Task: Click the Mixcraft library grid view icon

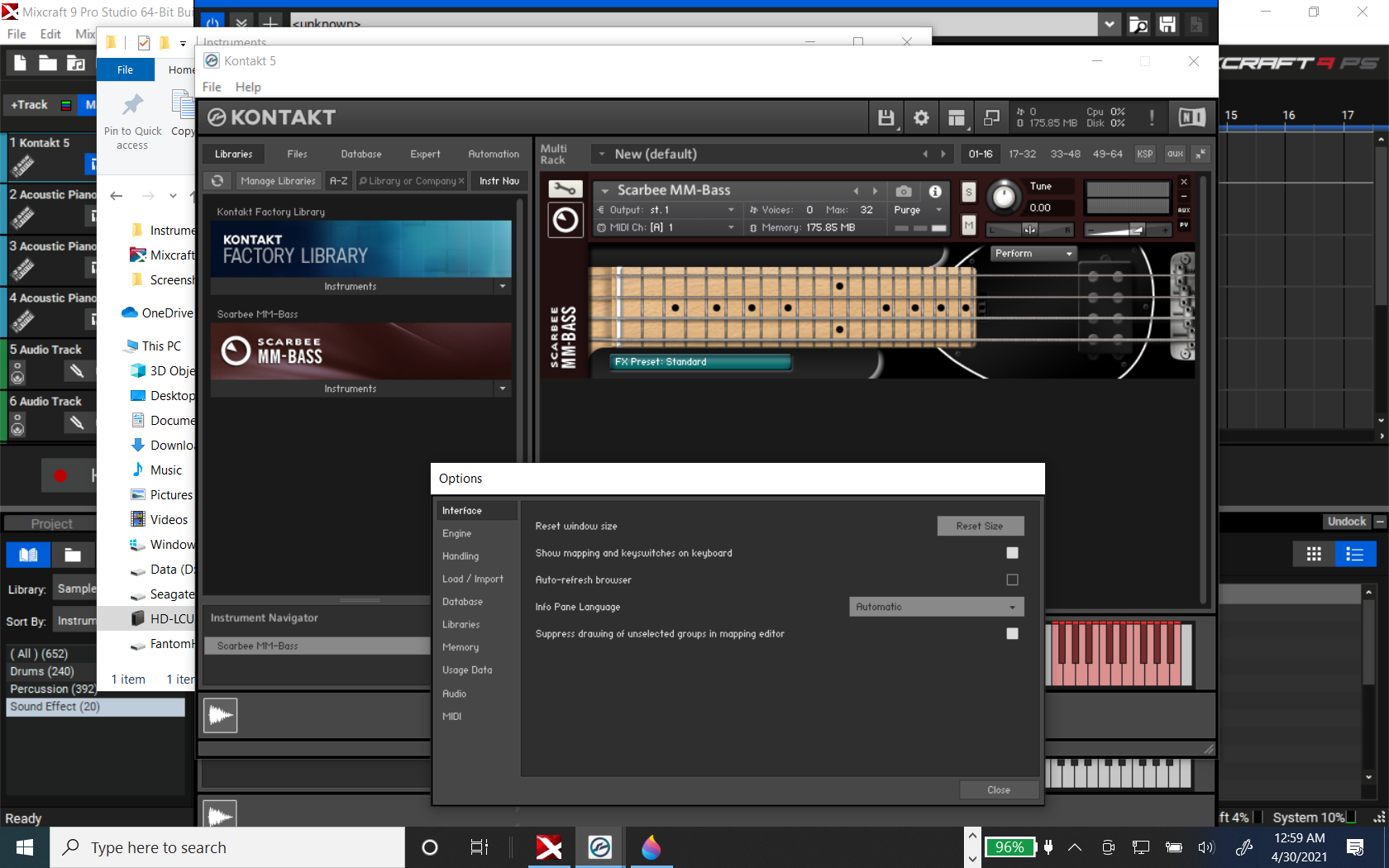Action: [1314, 554]
